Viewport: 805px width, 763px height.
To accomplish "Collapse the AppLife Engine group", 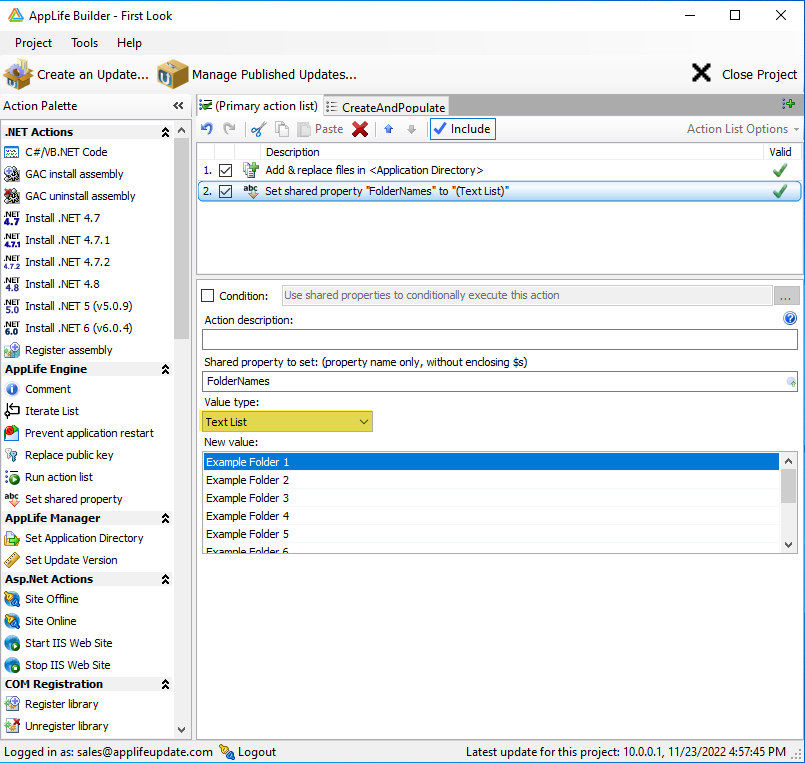I will tap(165, 369).
